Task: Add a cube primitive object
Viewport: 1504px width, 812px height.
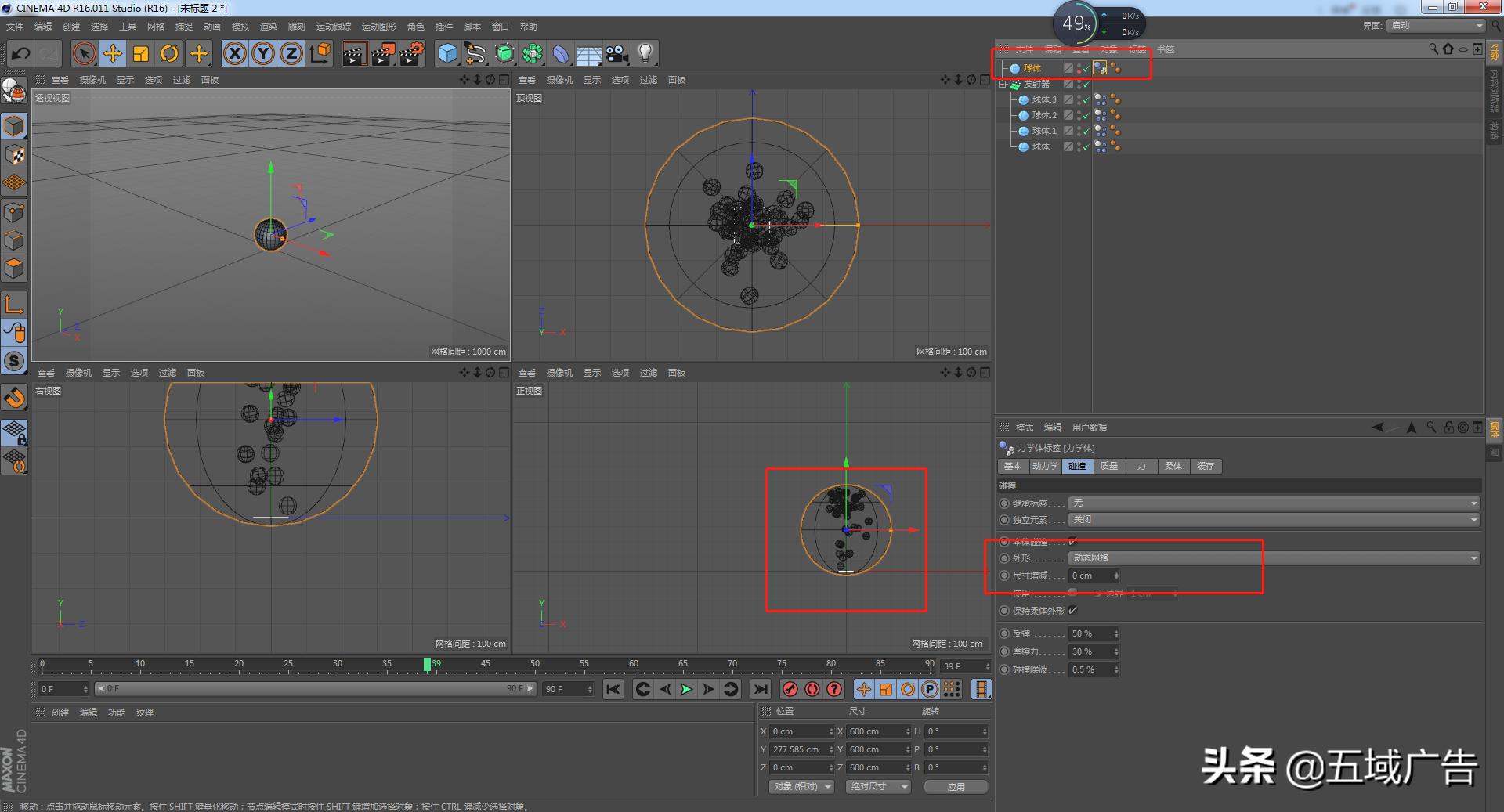Action: point(447,54)
